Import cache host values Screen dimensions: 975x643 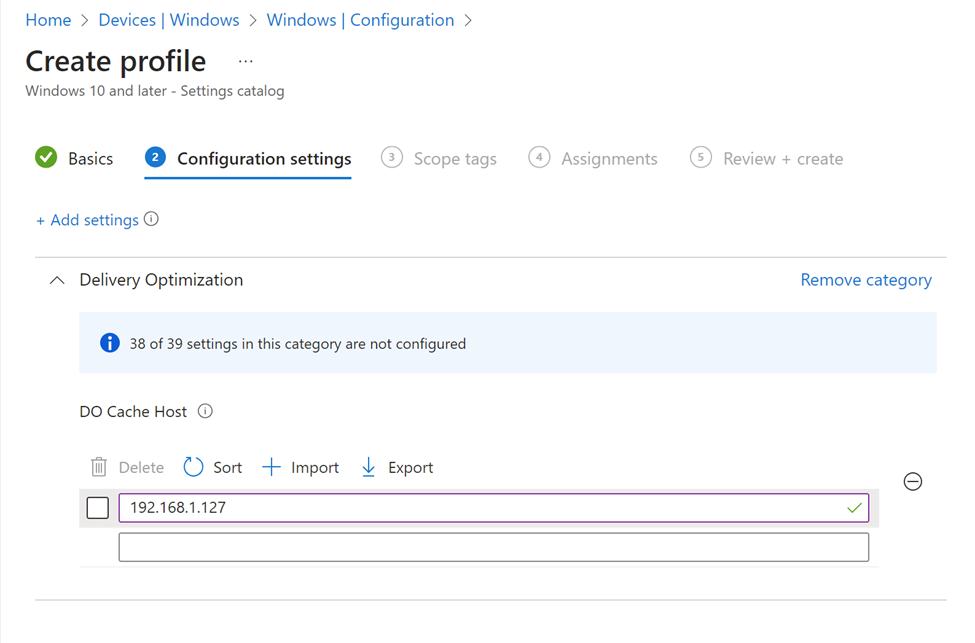click(300, 467)
